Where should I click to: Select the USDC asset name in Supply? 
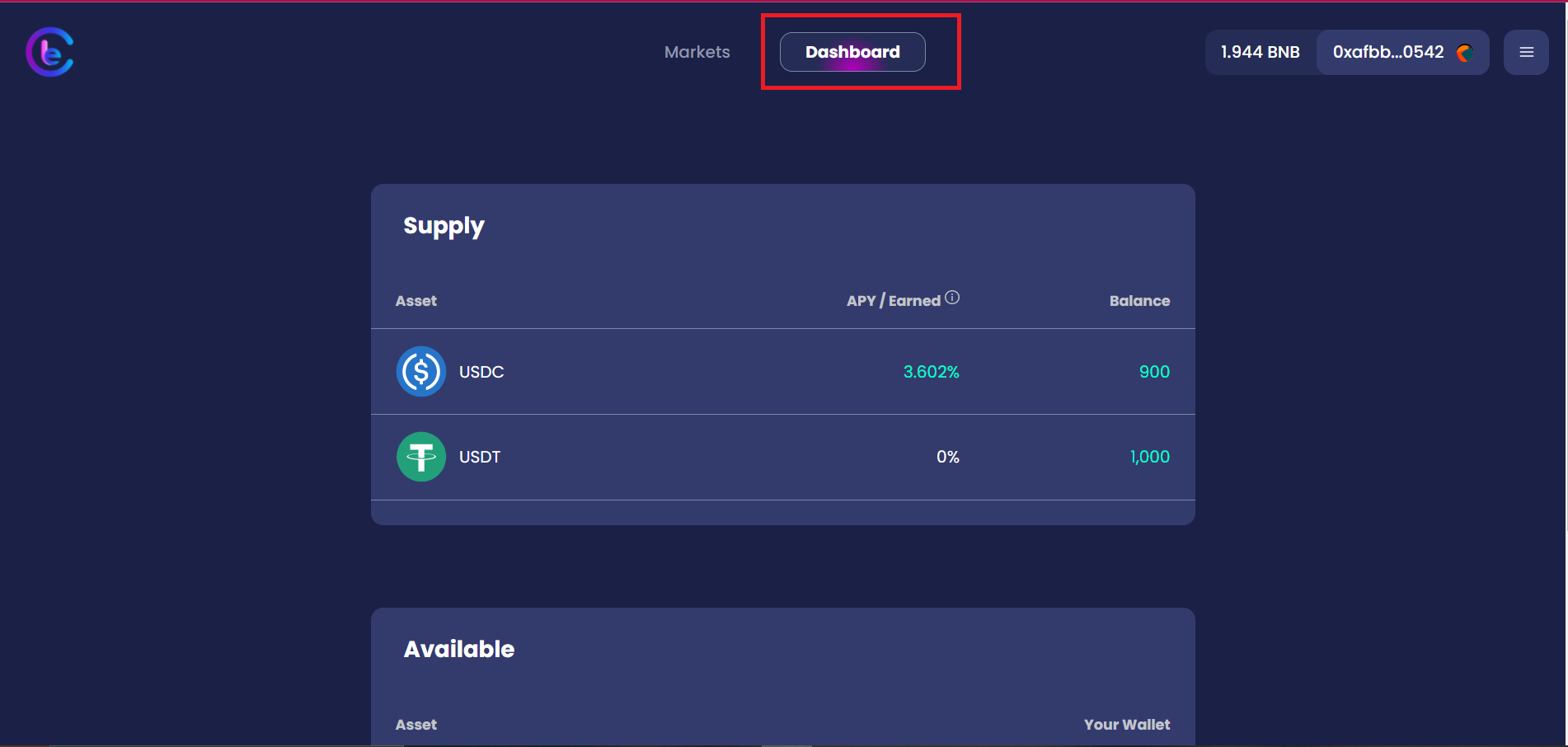[481, 372]
